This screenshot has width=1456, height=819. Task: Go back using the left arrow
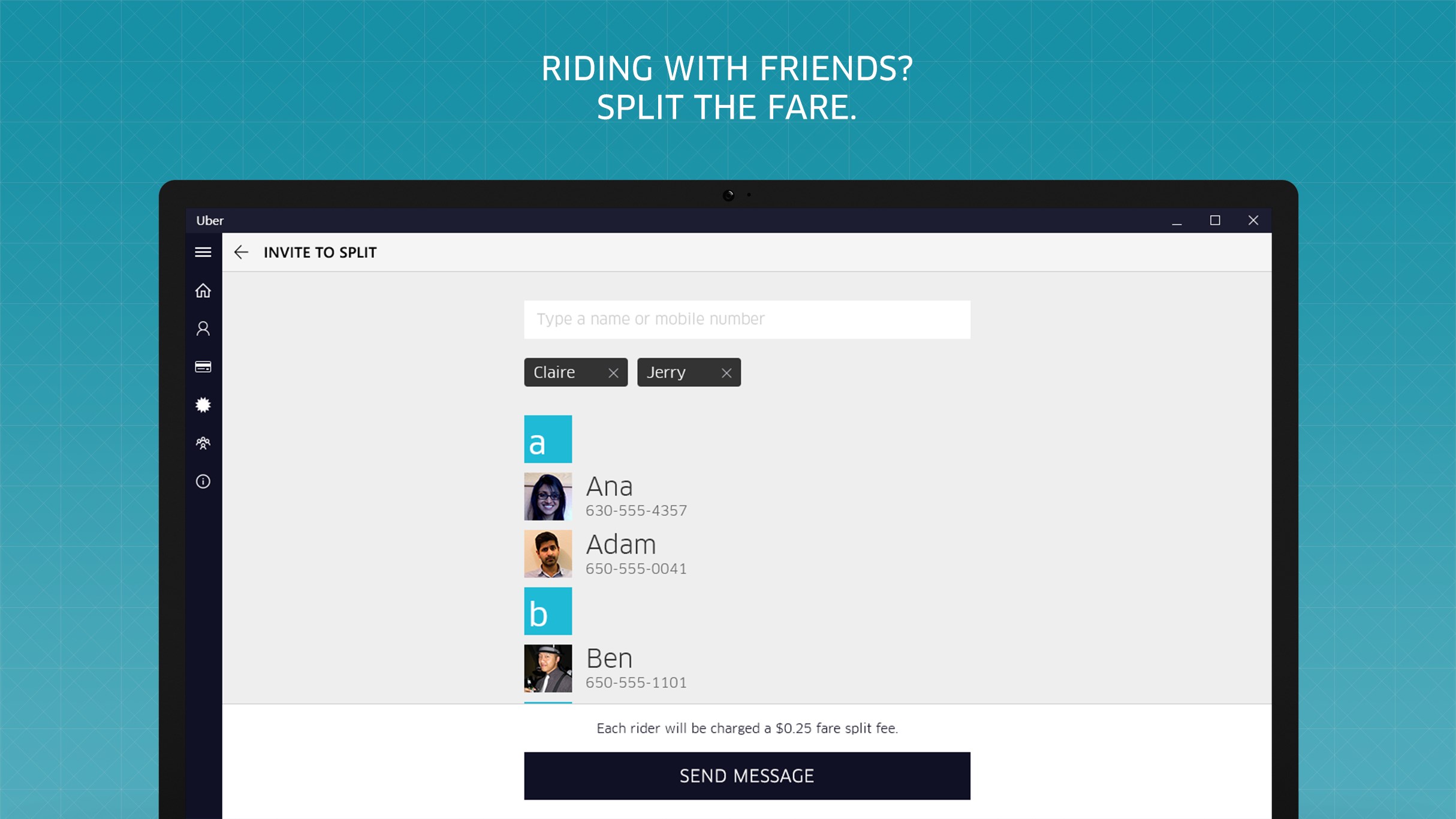(x=241, y=252)
